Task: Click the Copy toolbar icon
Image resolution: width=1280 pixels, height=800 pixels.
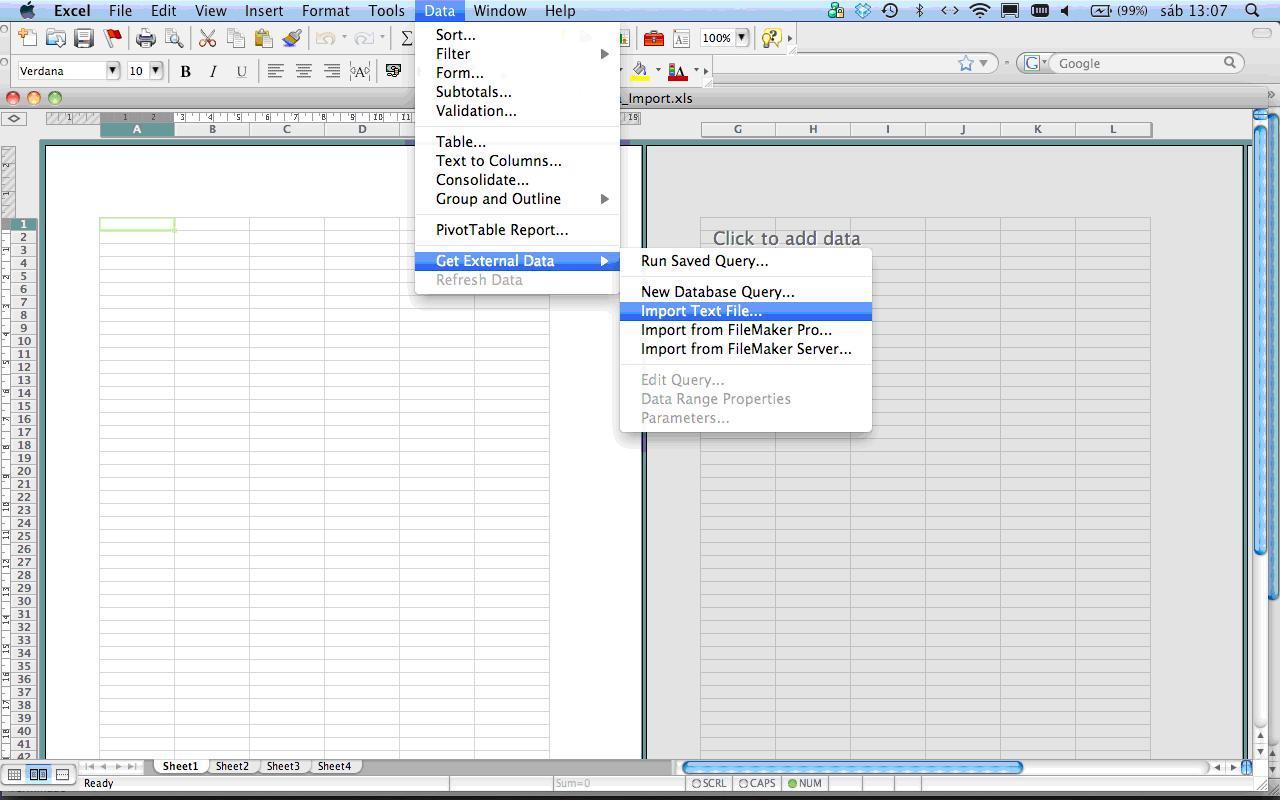Action: pyautogui.click(x=236, y=38)
